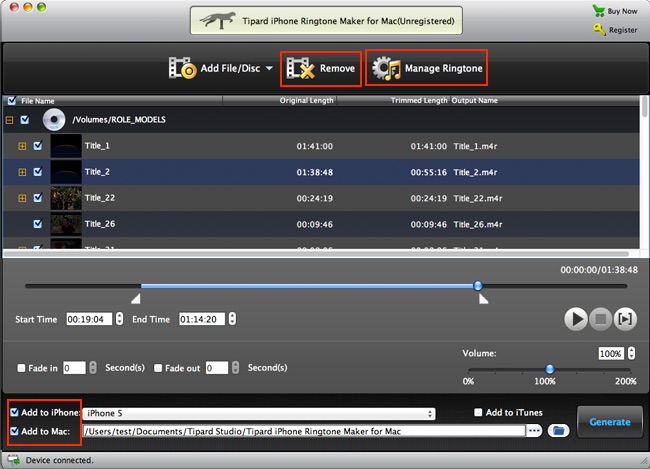The image size is (650, 469).
Task: Select the Title_1 file name
Action: 97,146
